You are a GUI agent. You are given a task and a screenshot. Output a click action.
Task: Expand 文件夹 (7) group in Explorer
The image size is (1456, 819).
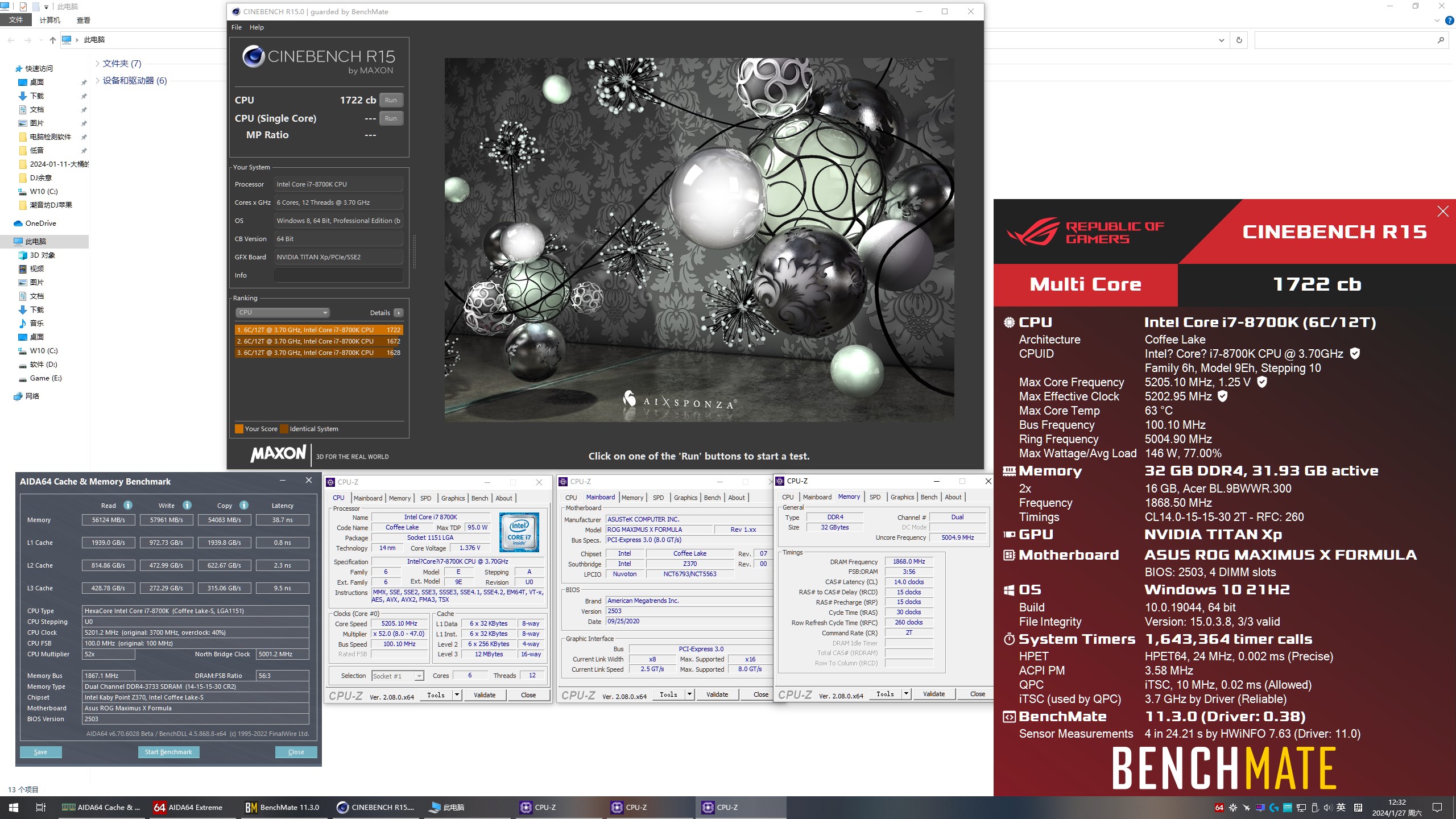pos(98,64)
